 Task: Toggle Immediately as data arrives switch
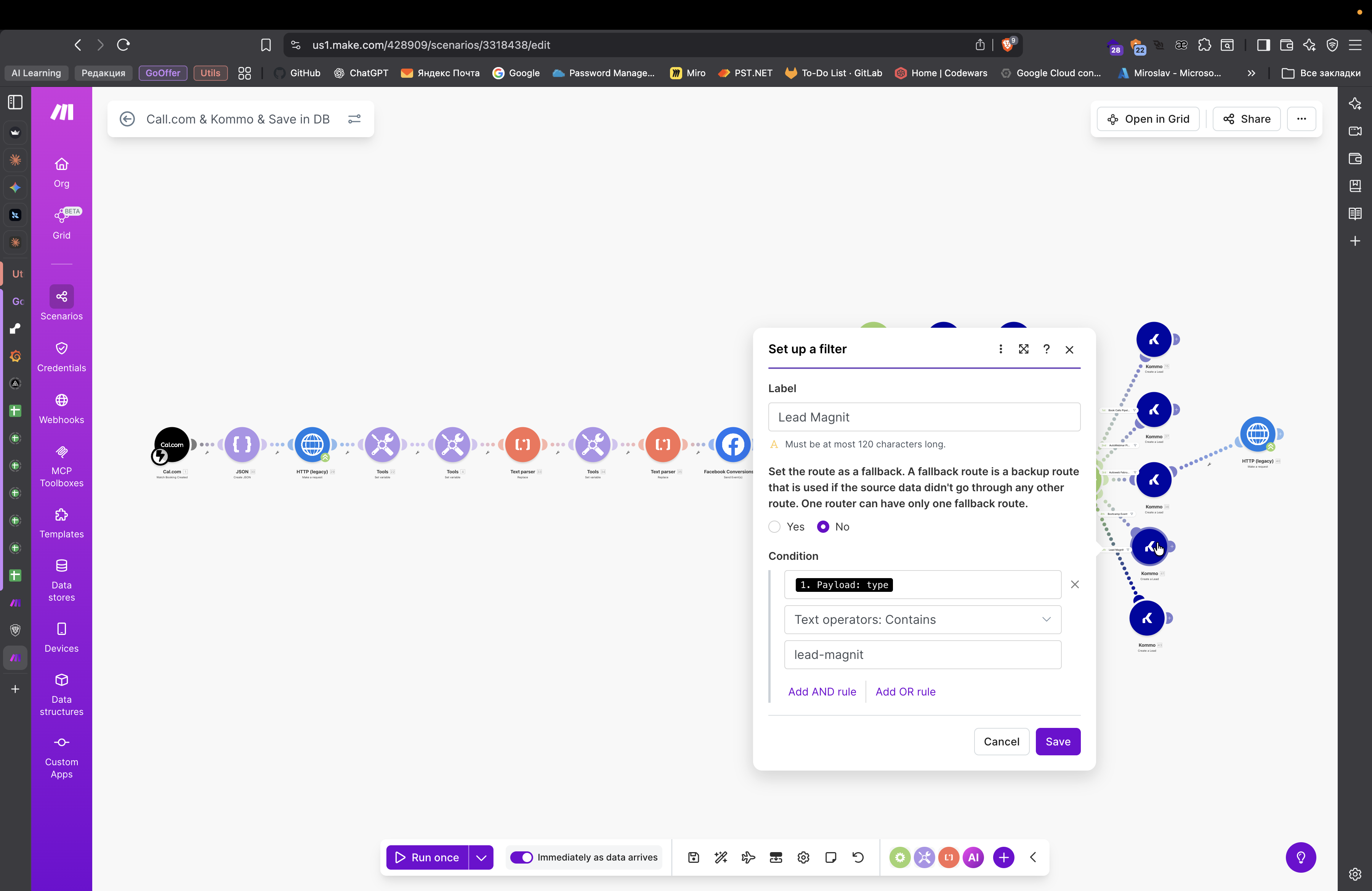click(x=522, y=857)
